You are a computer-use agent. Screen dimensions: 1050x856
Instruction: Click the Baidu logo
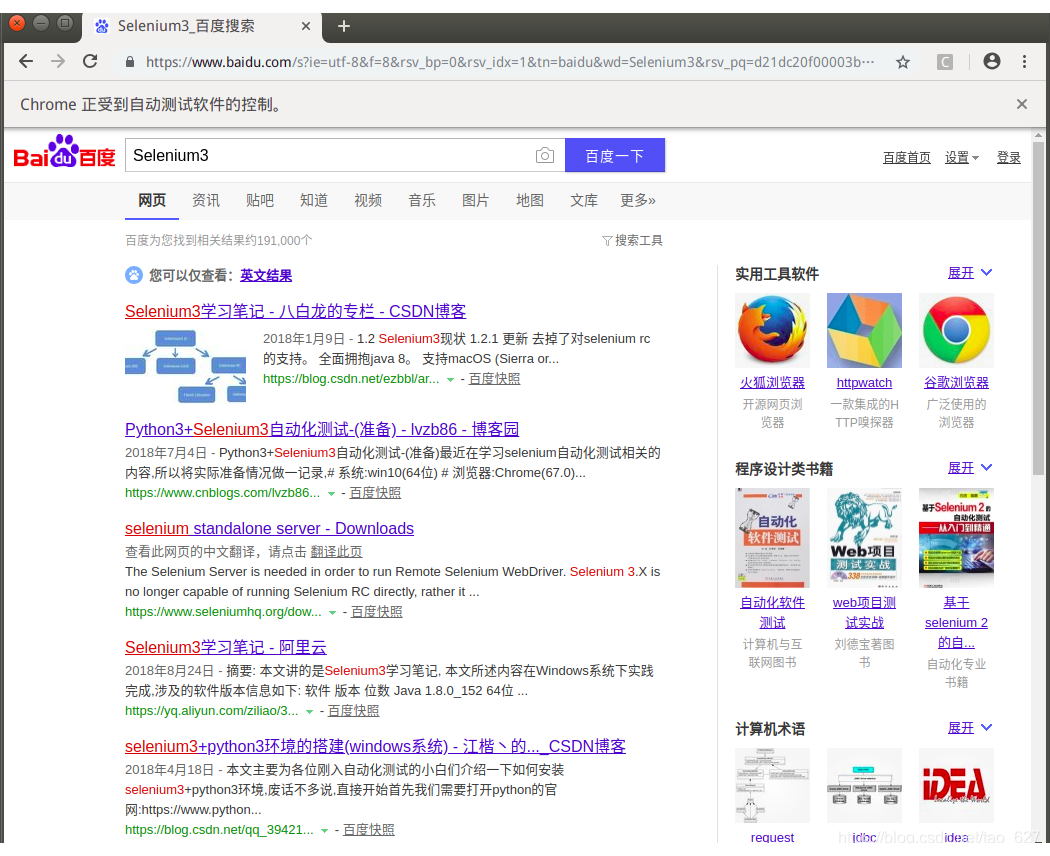64,152
